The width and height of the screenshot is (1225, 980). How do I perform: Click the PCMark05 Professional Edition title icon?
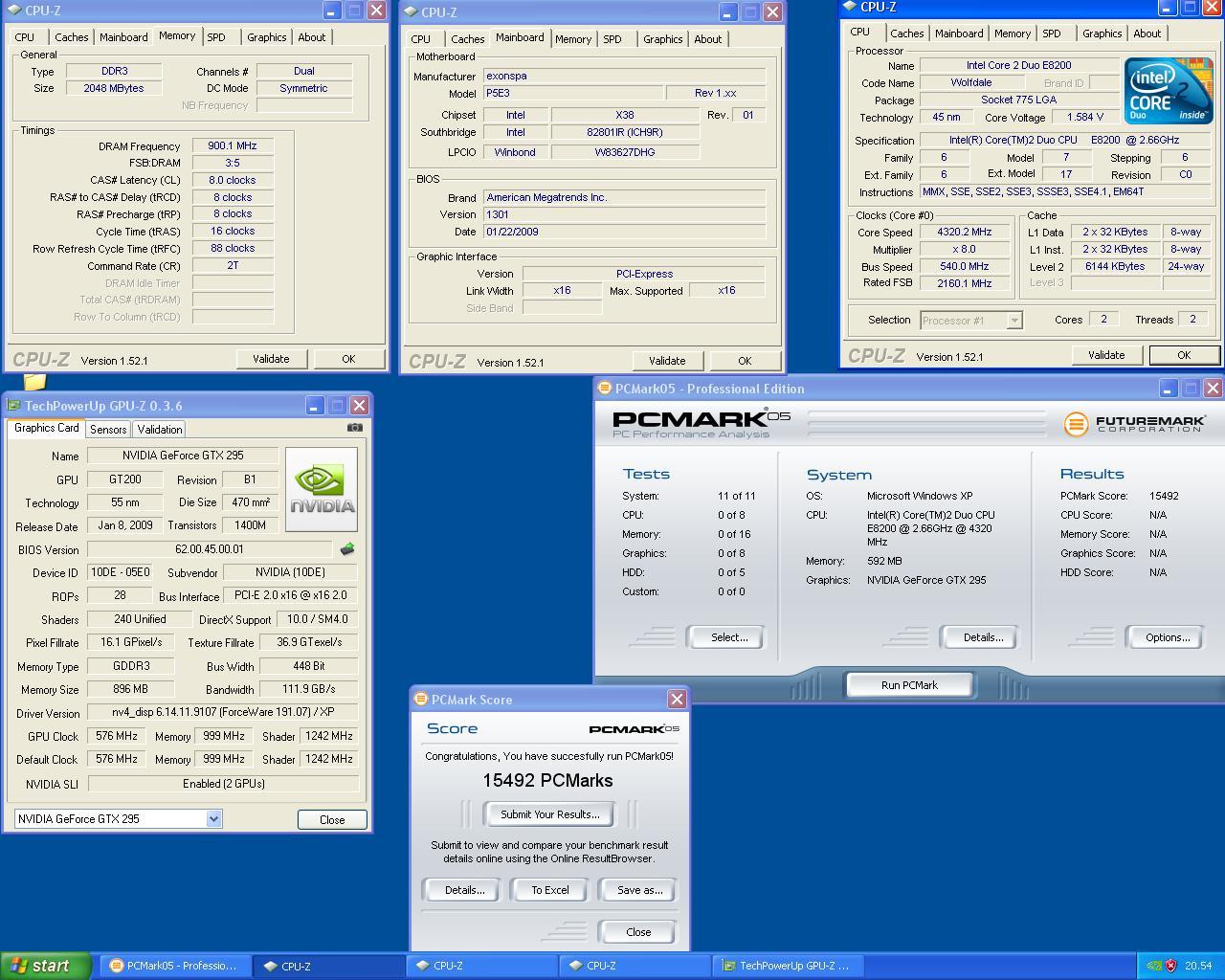point(605,389)
